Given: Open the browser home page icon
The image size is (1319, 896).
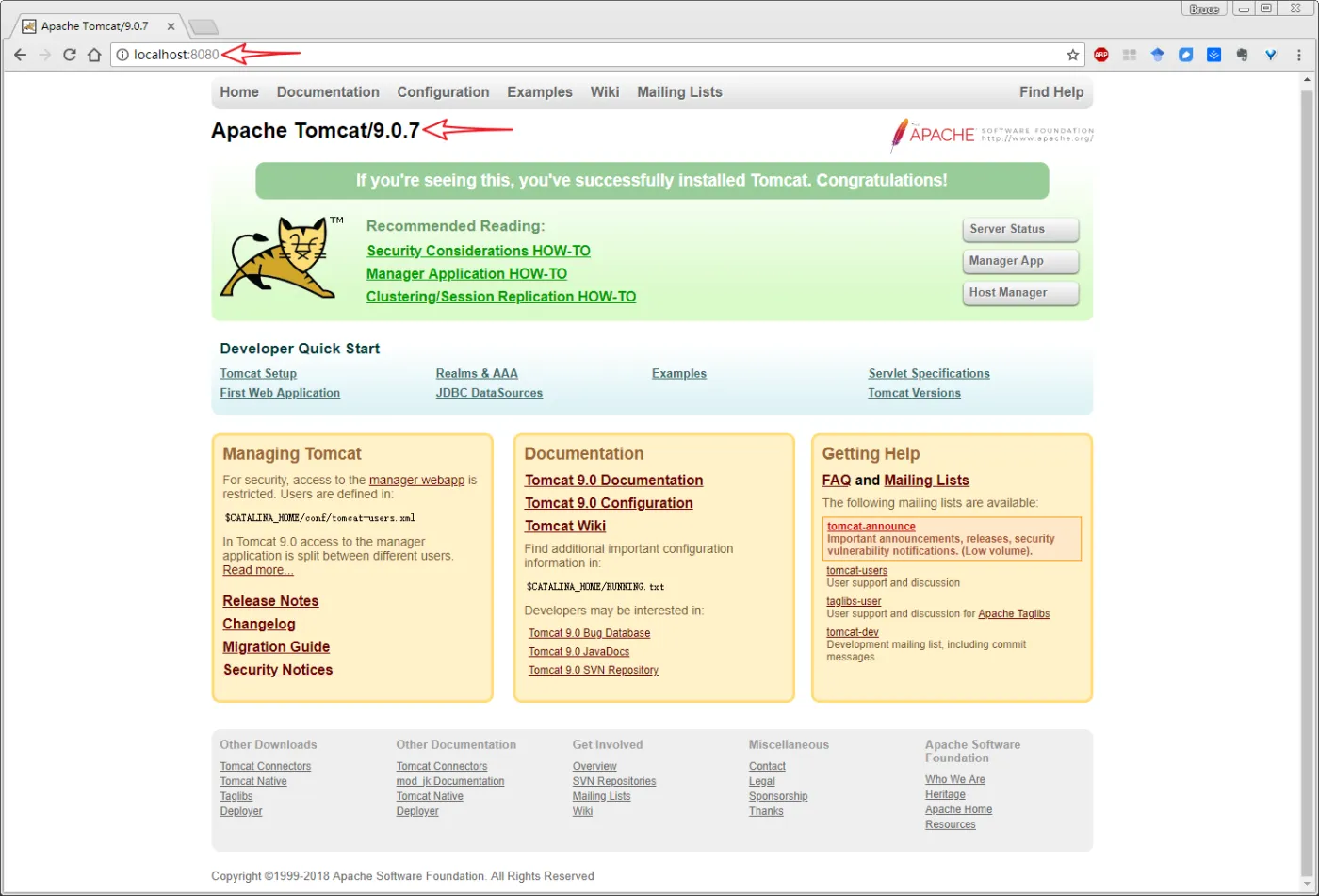Looking at the screenshot, I should point(94,55).
